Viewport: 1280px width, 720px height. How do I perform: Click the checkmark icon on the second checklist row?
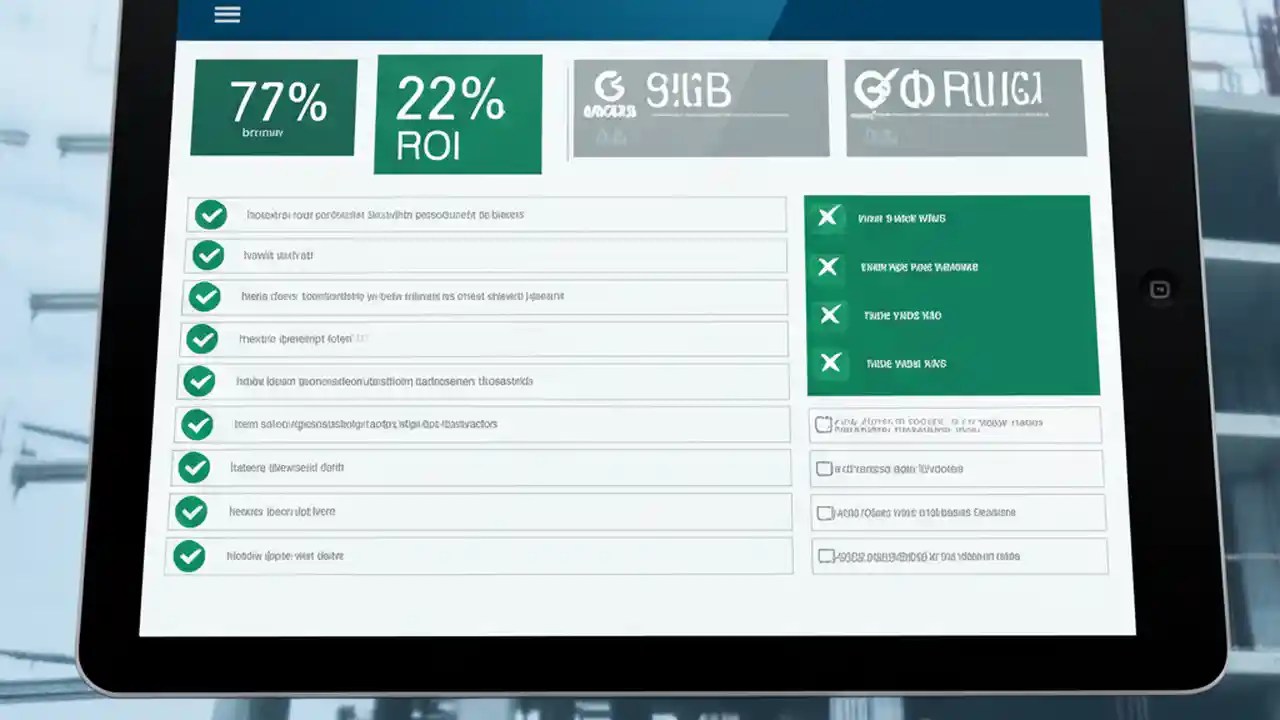pyautogui.click(x=208, y=255)
